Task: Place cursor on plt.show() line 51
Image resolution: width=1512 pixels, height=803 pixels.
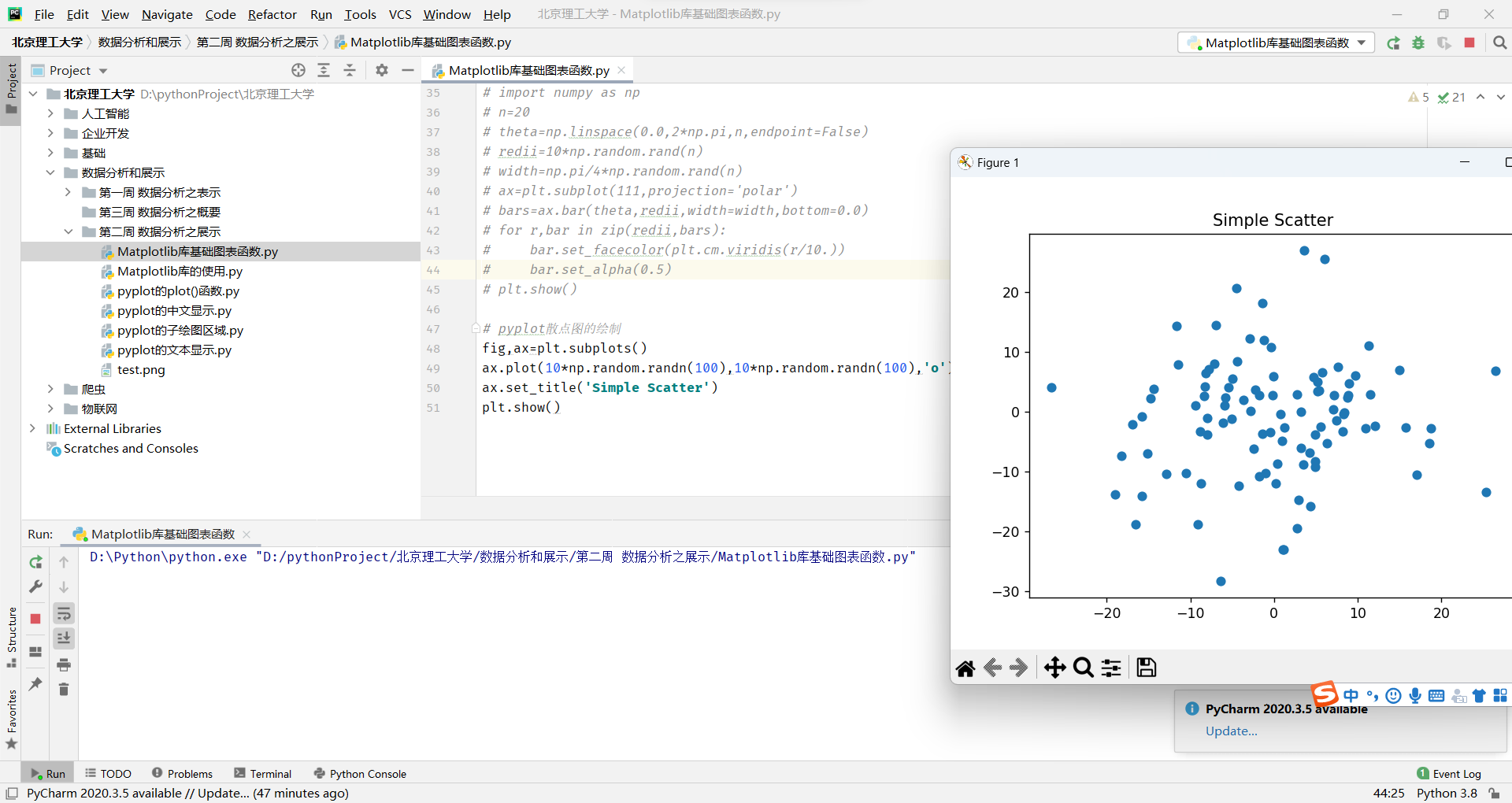Action: 521,408
